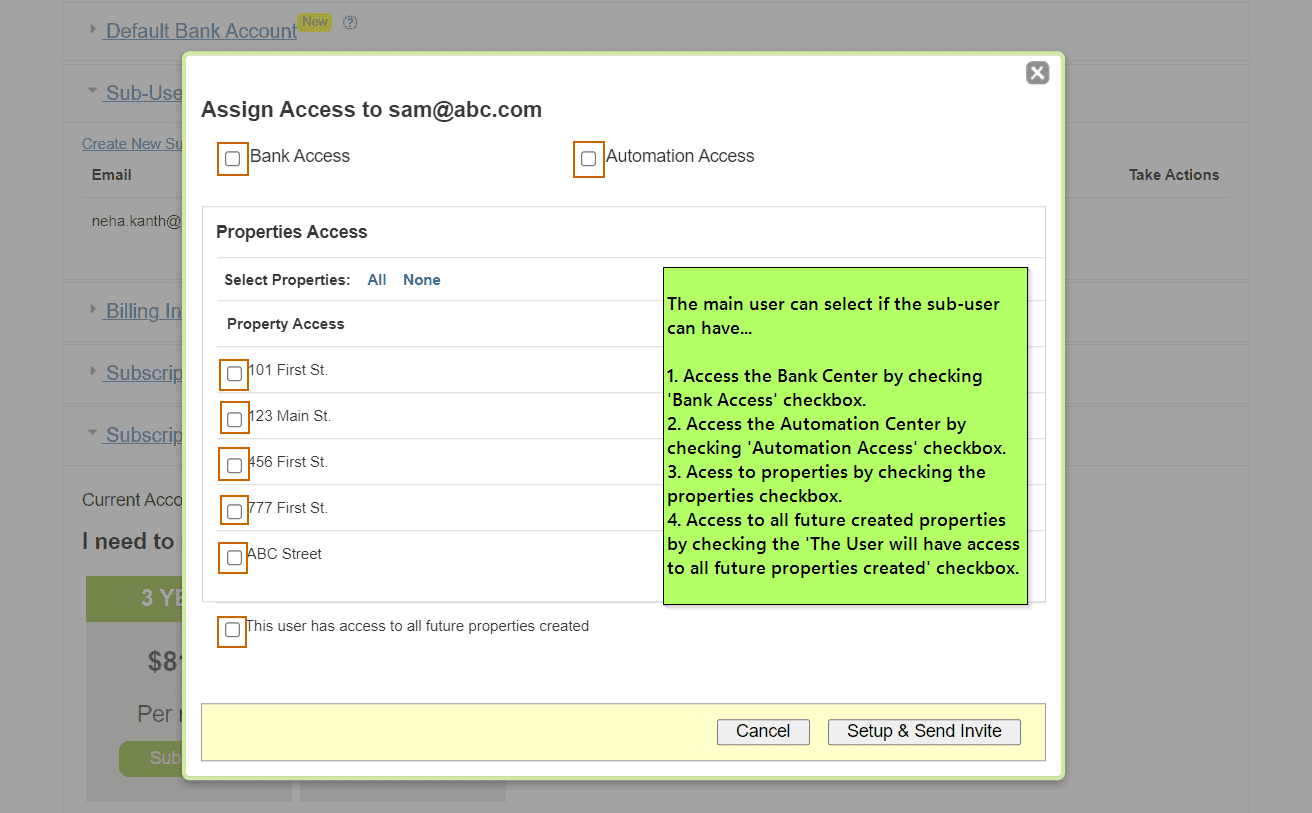Expand the Billing section arrow
This screenshot has height=813, width=1312.
point(93,310)
